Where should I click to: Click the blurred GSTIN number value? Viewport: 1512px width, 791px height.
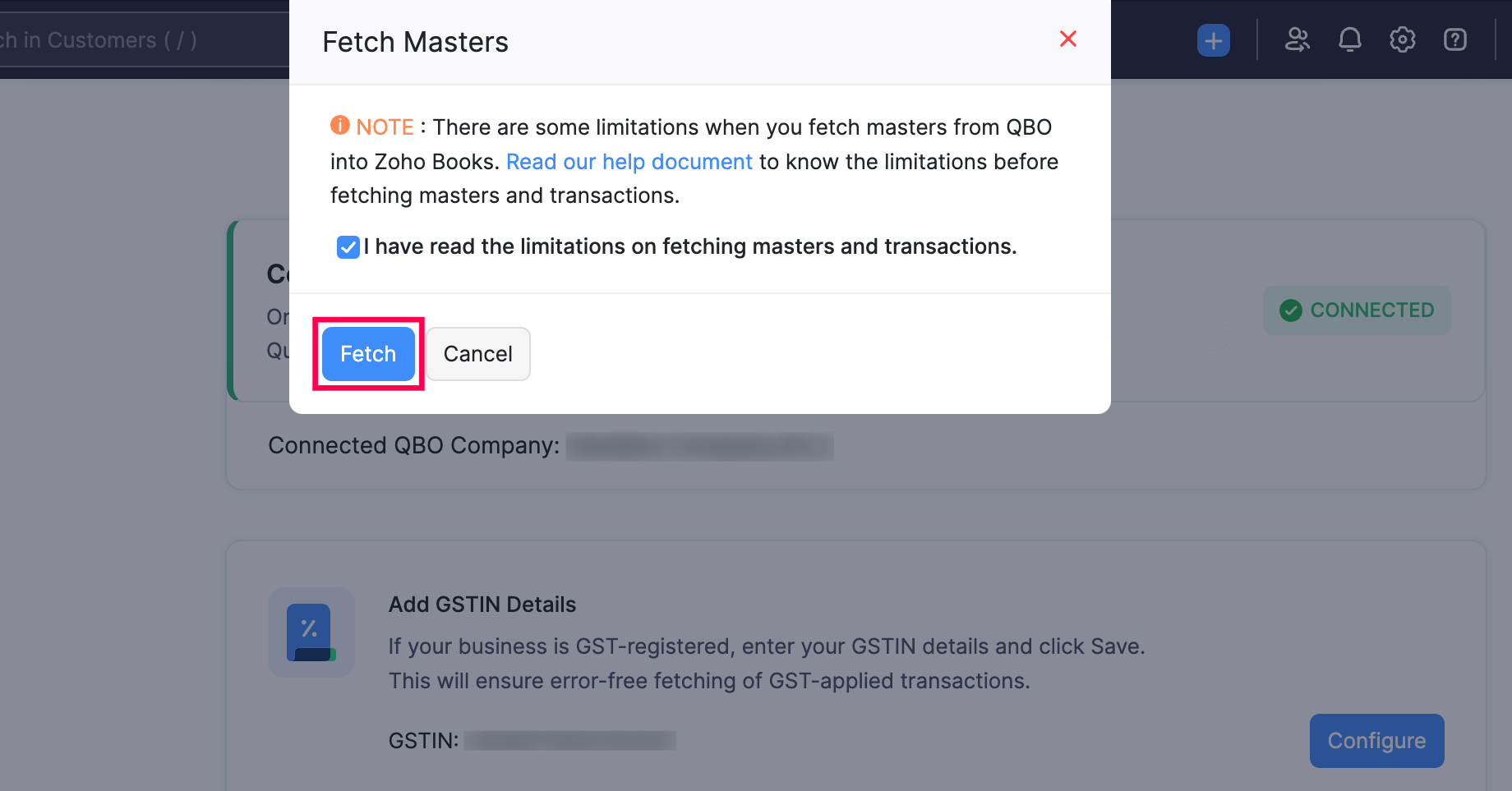coord(569,741)
